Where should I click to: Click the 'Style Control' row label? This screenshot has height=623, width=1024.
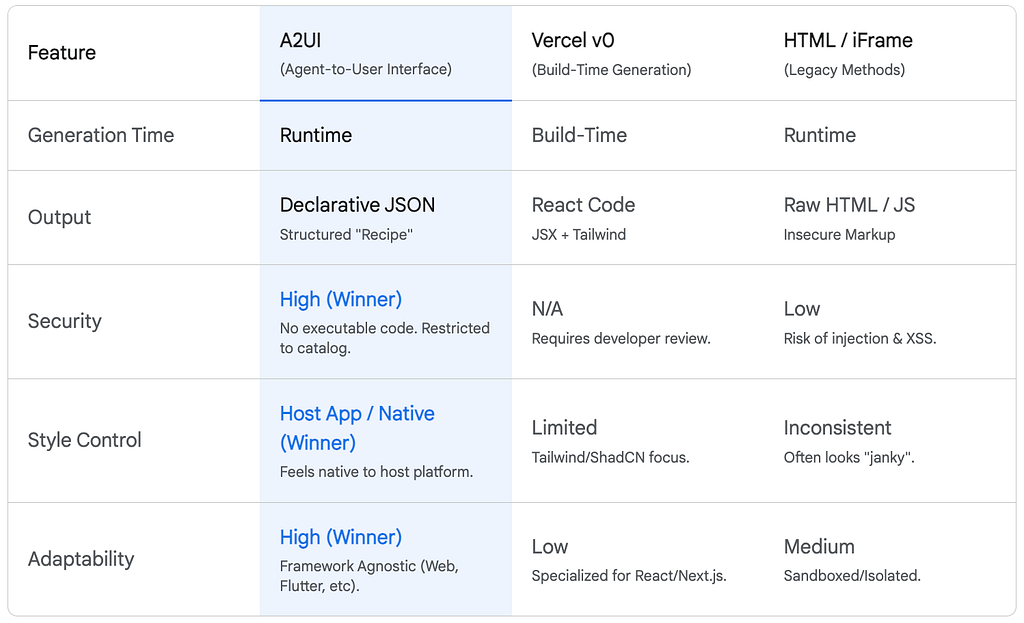point(84,440)
